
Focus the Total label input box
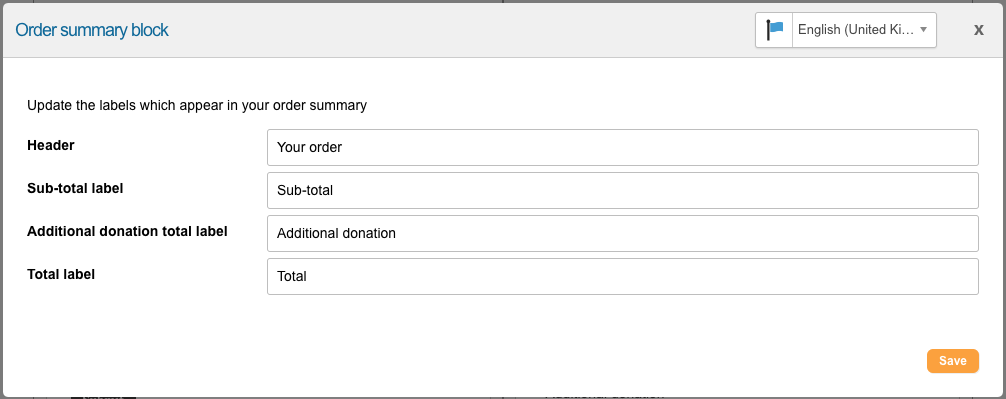pos(622,276)
